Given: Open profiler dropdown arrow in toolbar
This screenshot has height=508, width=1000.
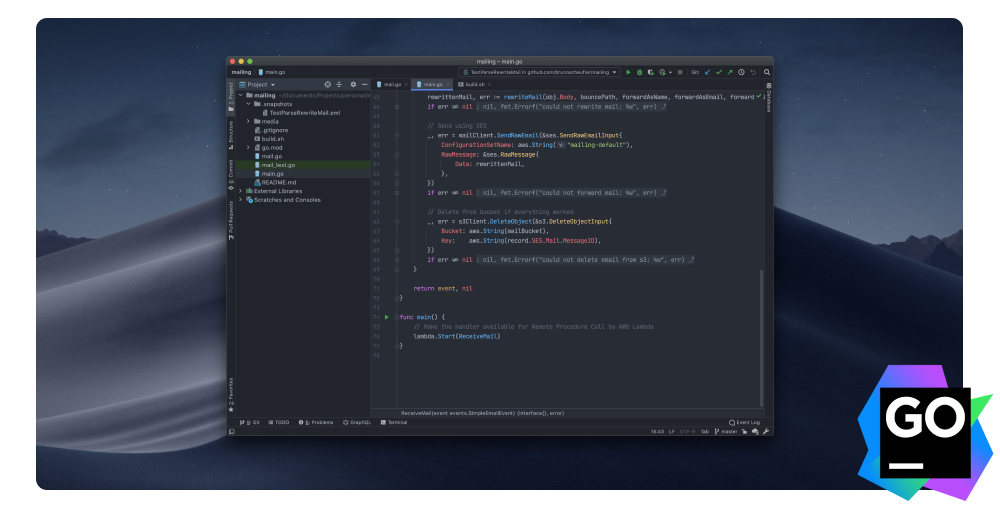Looking at the screenshot, I should 670,73.
